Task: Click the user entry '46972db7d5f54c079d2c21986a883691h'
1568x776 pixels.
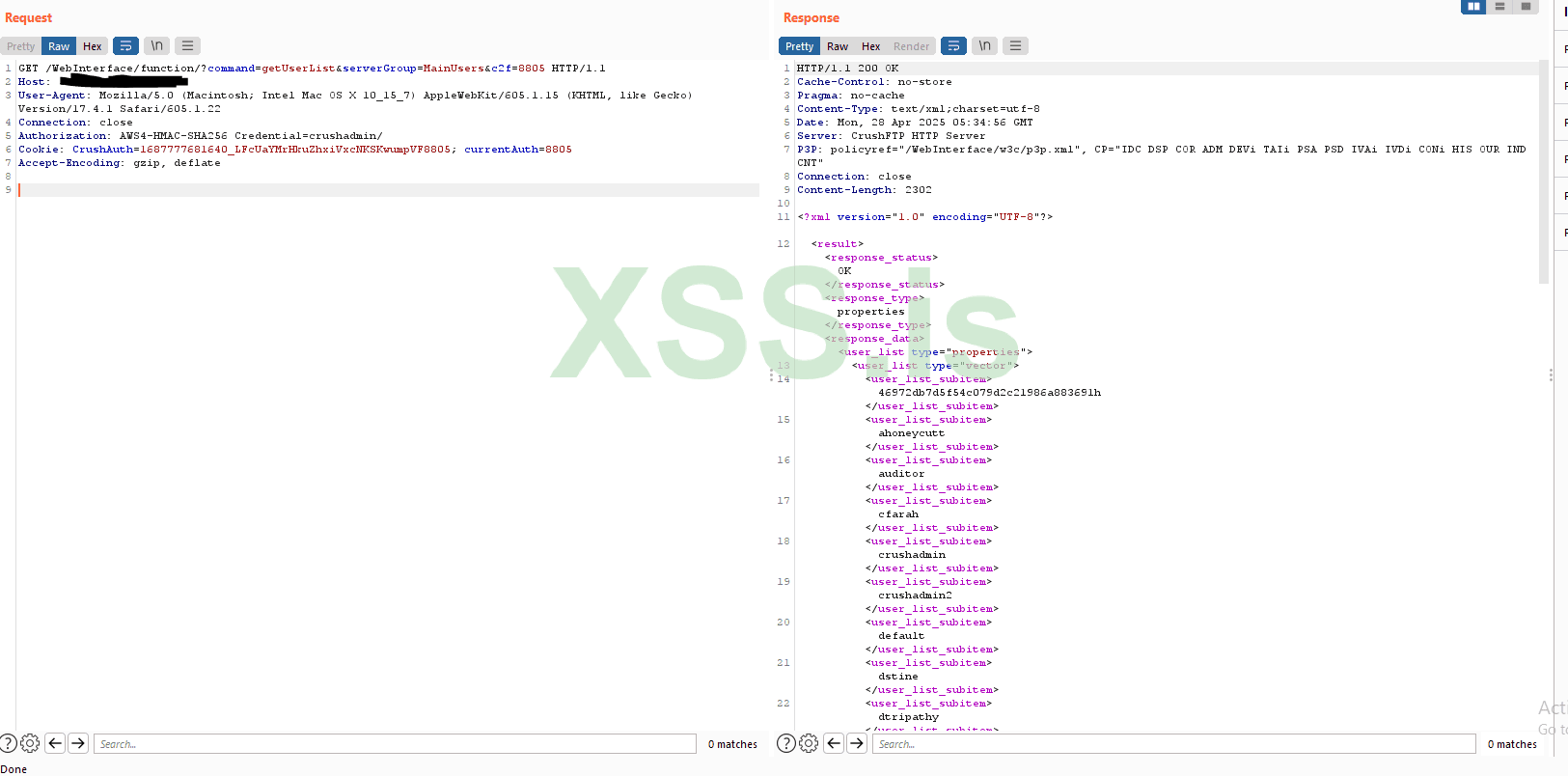Action: (x=990, y=393)
